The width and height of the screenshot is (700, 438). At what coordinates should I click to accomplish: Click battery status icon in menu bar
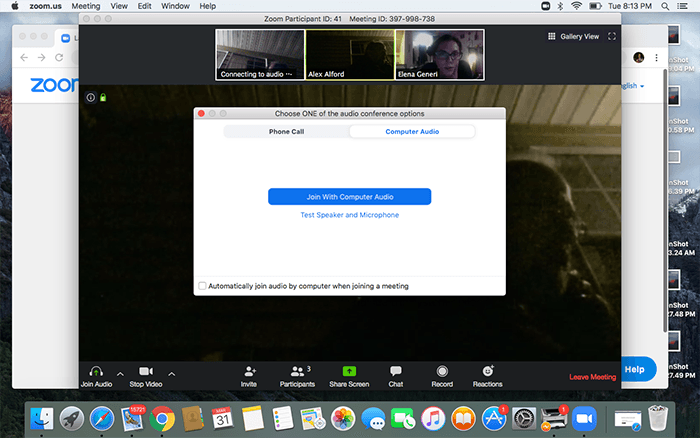tap(595, 6)
